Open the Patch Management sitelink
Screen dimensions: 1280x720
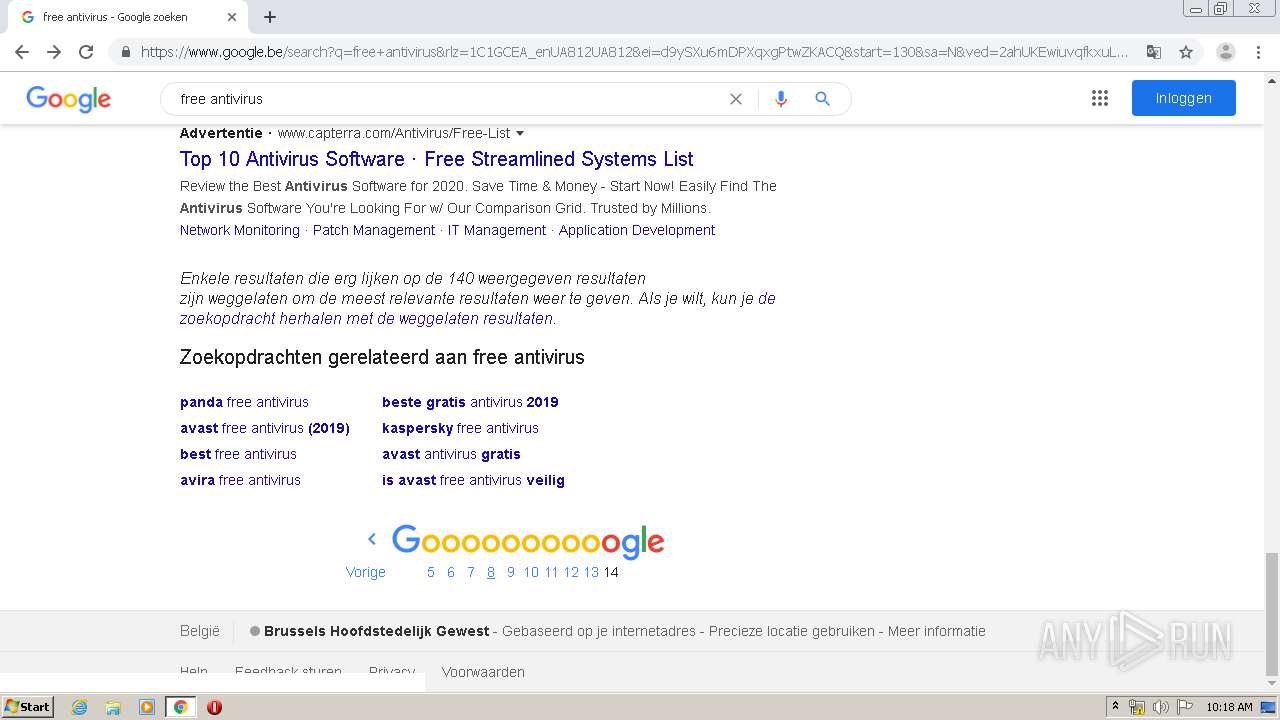(374, 230)
